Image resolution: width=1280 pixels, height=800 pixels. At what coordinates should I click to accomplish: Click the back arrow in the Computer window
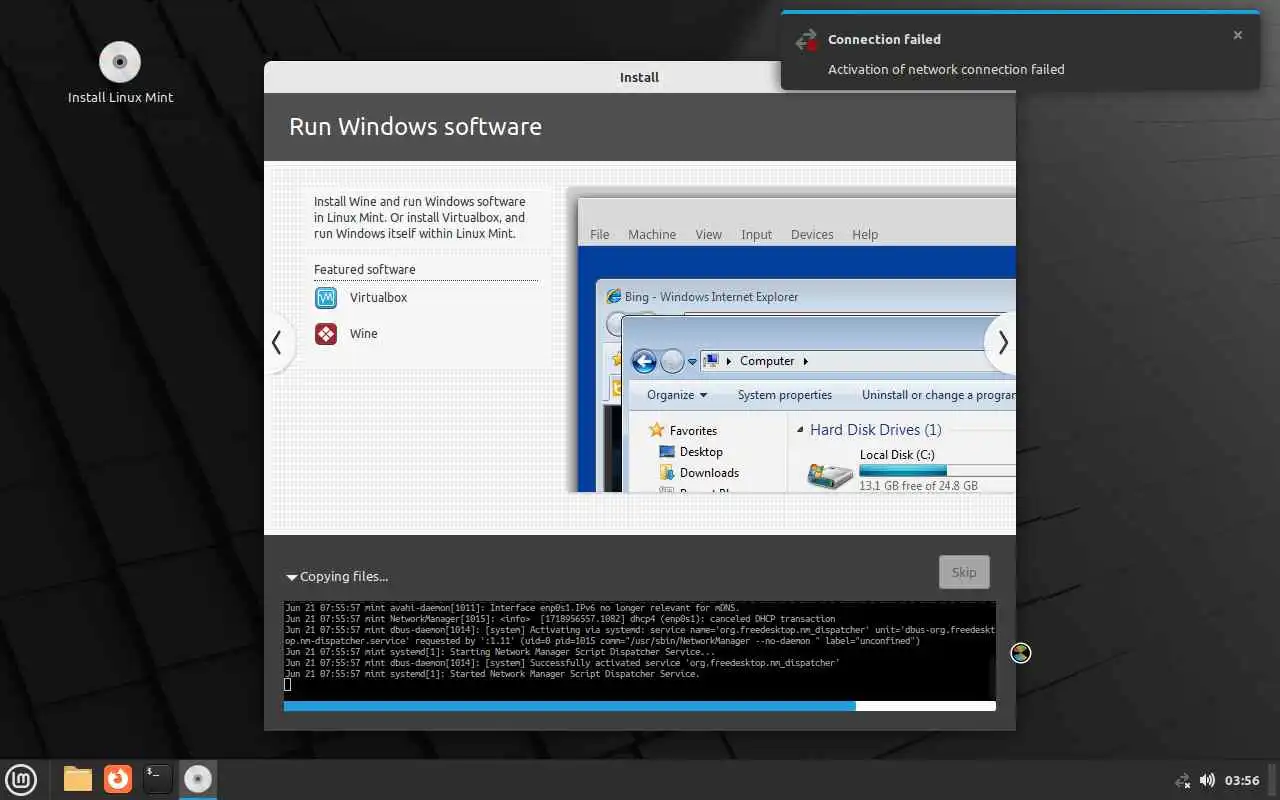tap(644, 361)
